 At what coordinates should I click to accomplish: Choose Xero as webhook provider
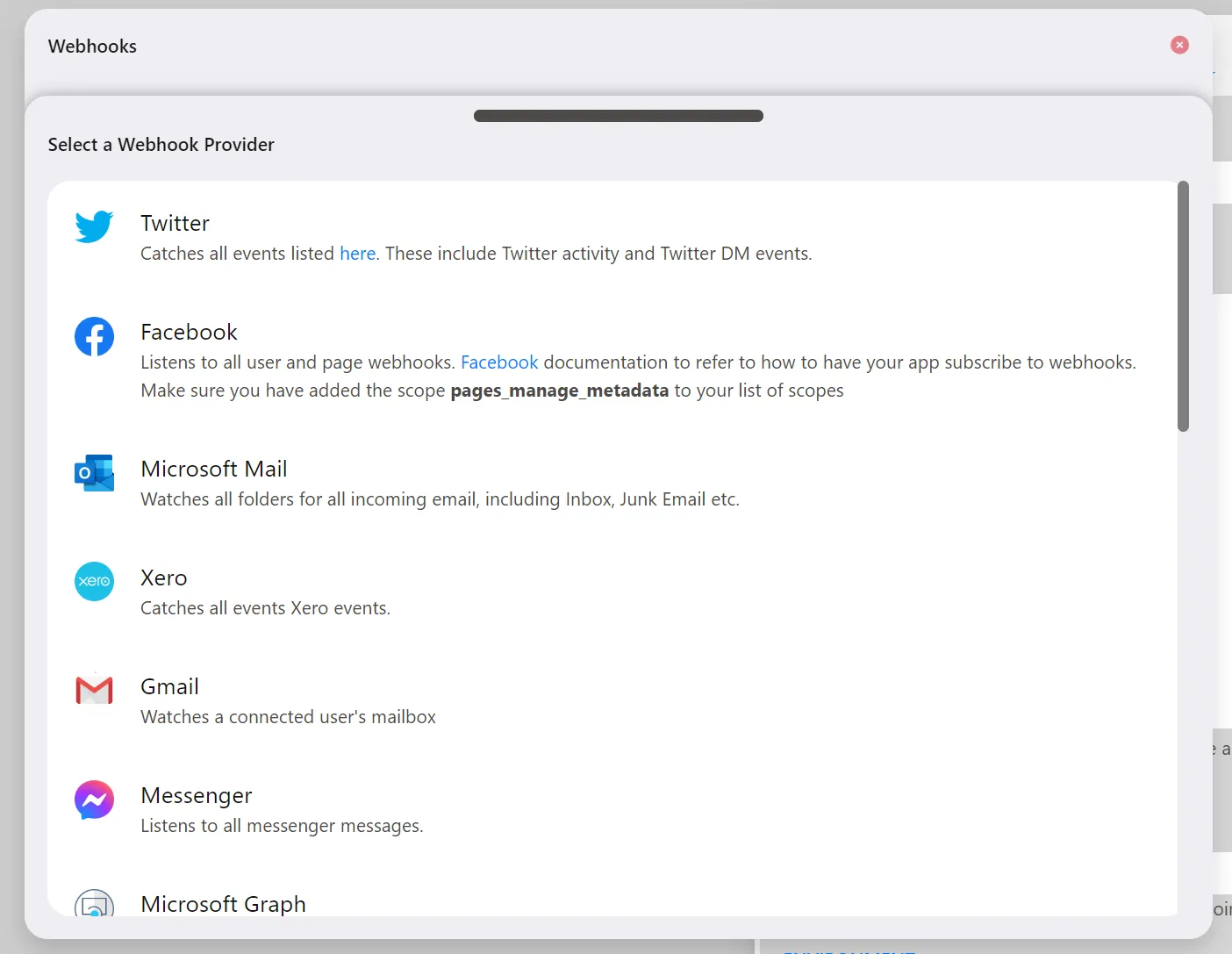pos(163,577)
